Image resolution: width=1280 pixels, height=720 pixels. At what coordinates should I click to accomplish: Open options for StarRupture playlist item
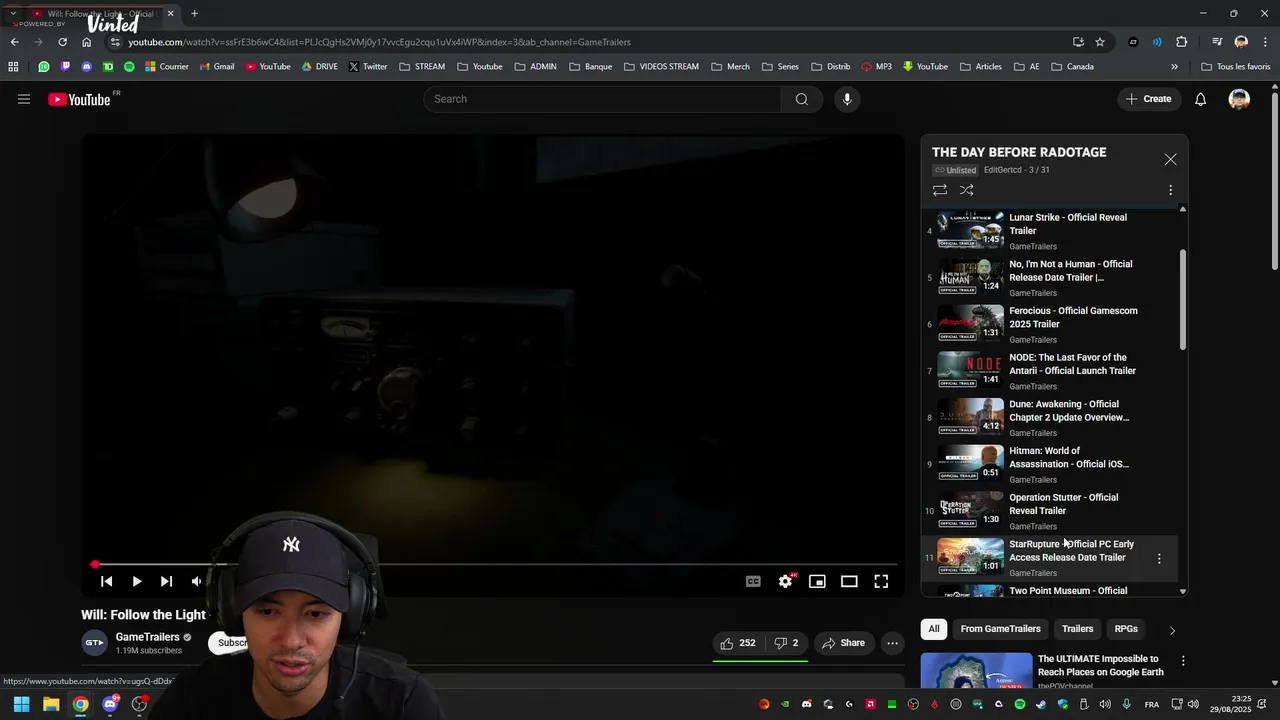point(1159,558)
